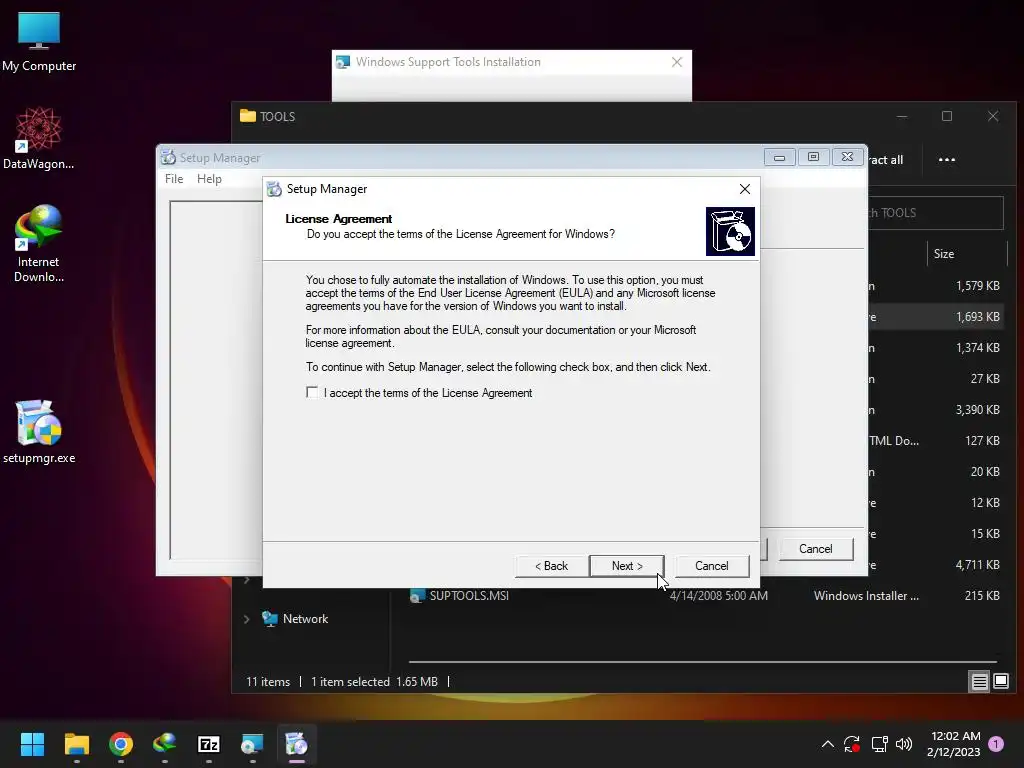Open the File menu in Setup Manager

(x=174, y=179)
